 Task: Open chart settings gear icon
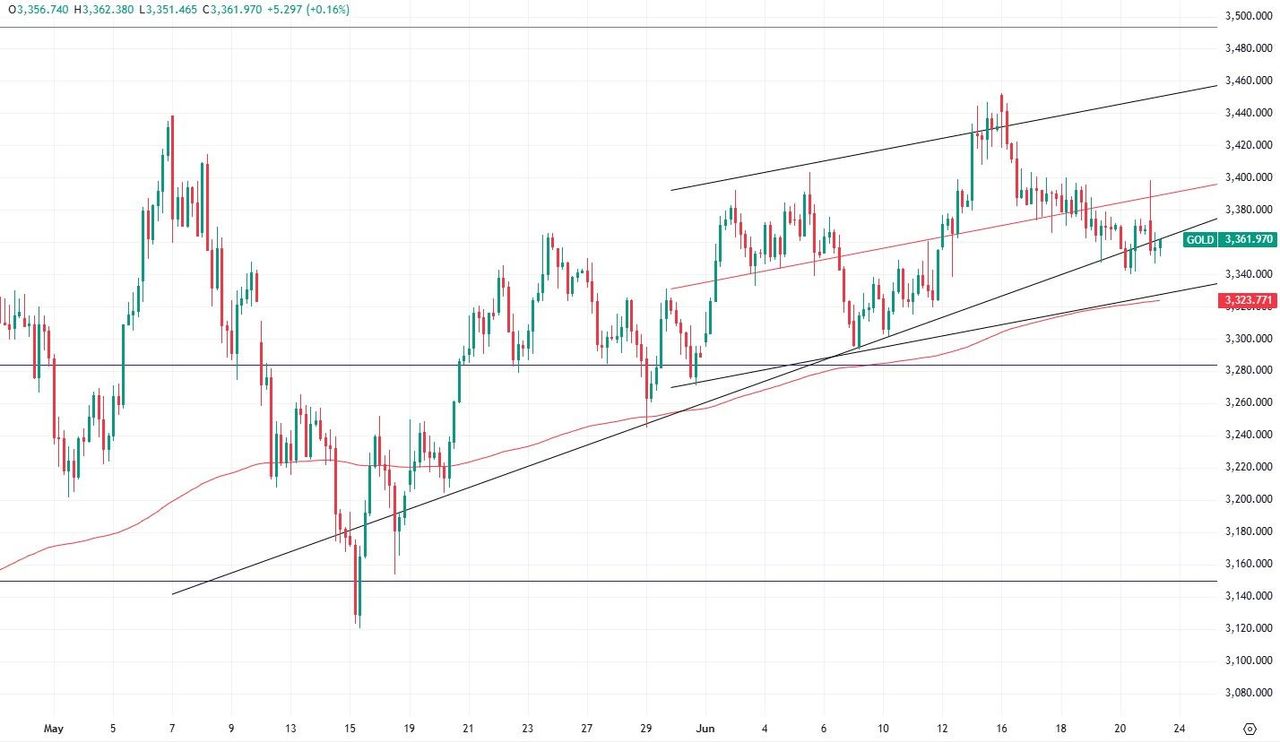(1249, 728)
